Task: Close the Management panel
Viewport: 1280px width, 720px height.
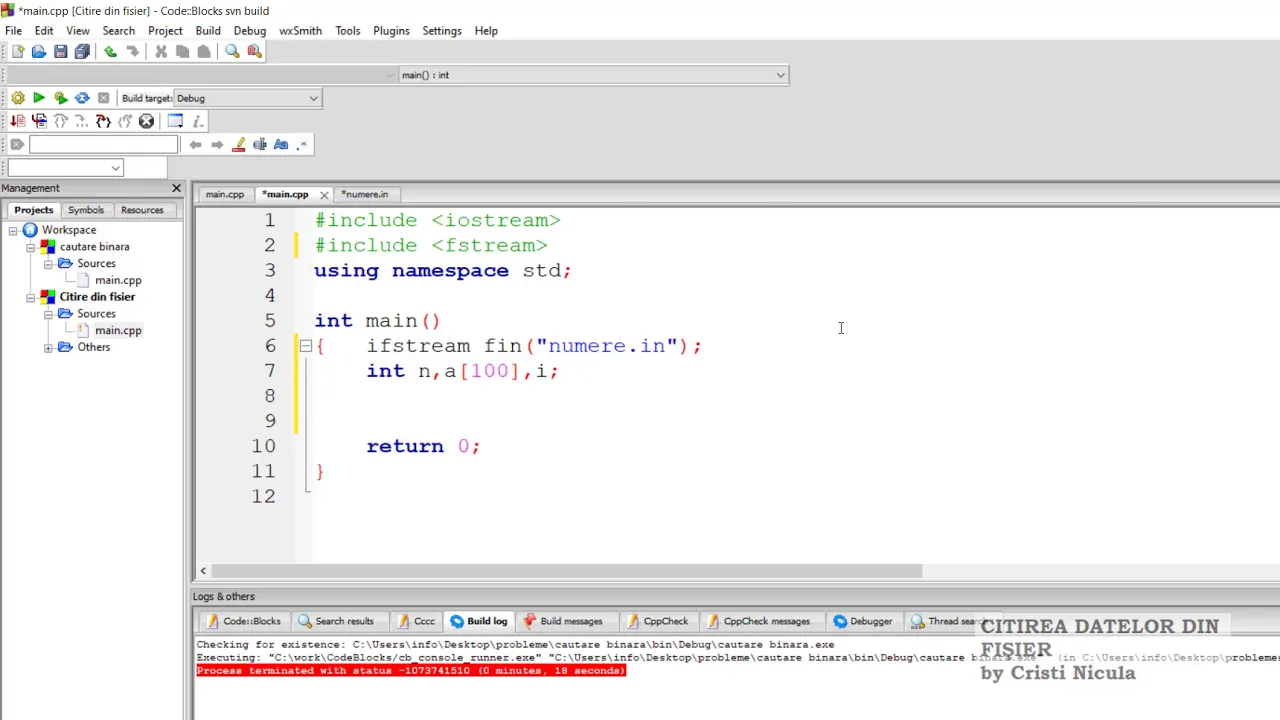Action: [176, 188]
